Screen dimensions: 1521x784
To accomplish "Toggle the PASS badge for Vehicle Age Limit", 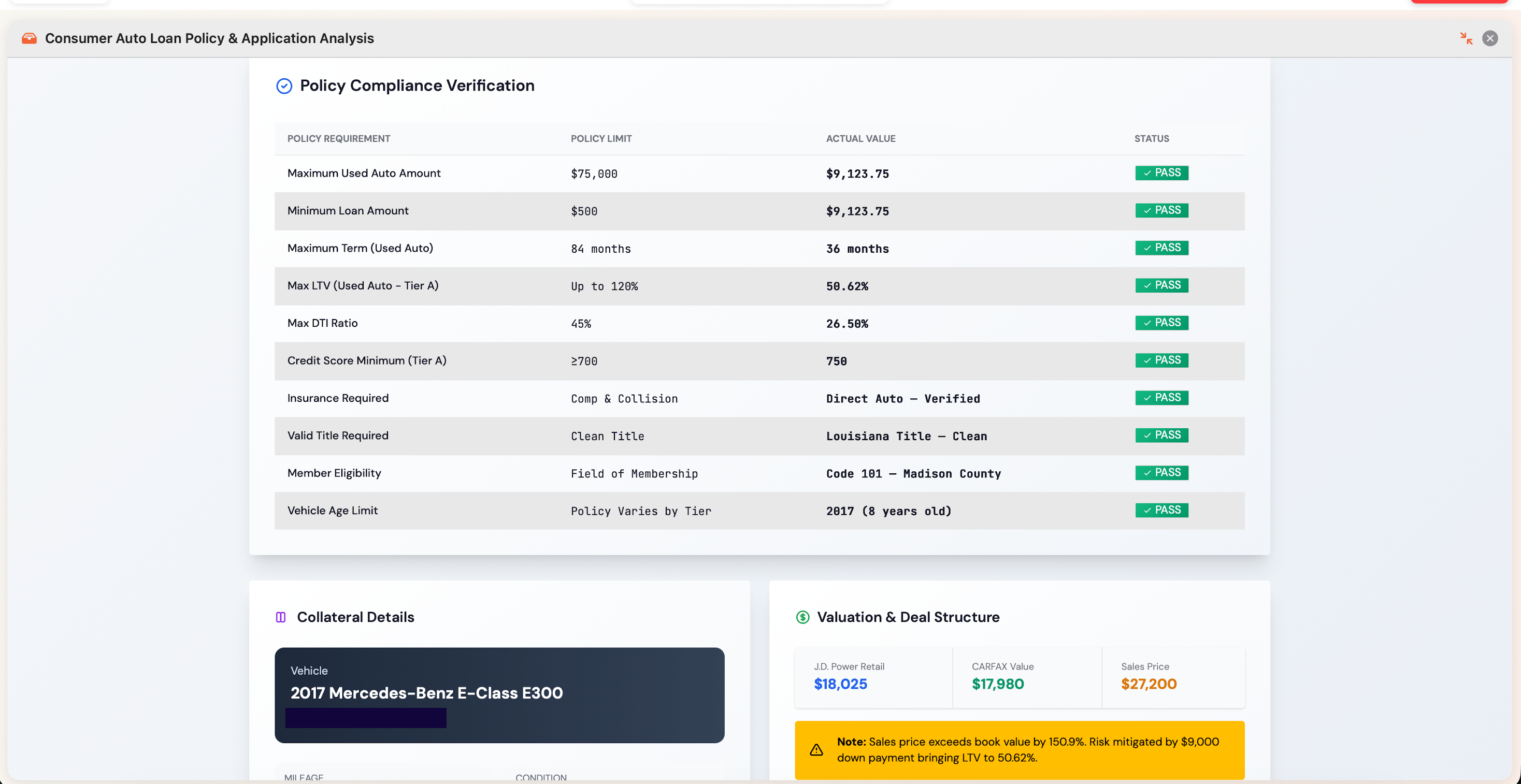I will (x=1161, y=510).
